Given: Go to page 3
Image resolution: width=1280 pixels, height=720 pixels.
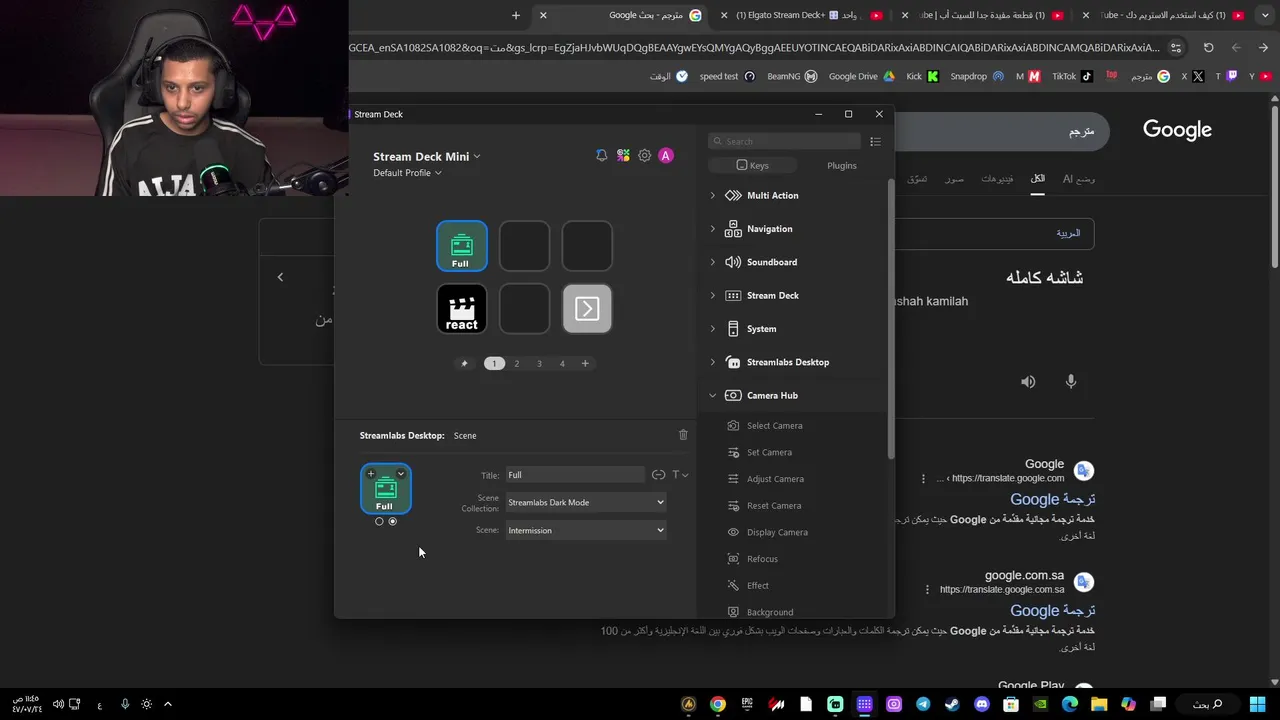Looking at the screenshot, I should point(539,364).
